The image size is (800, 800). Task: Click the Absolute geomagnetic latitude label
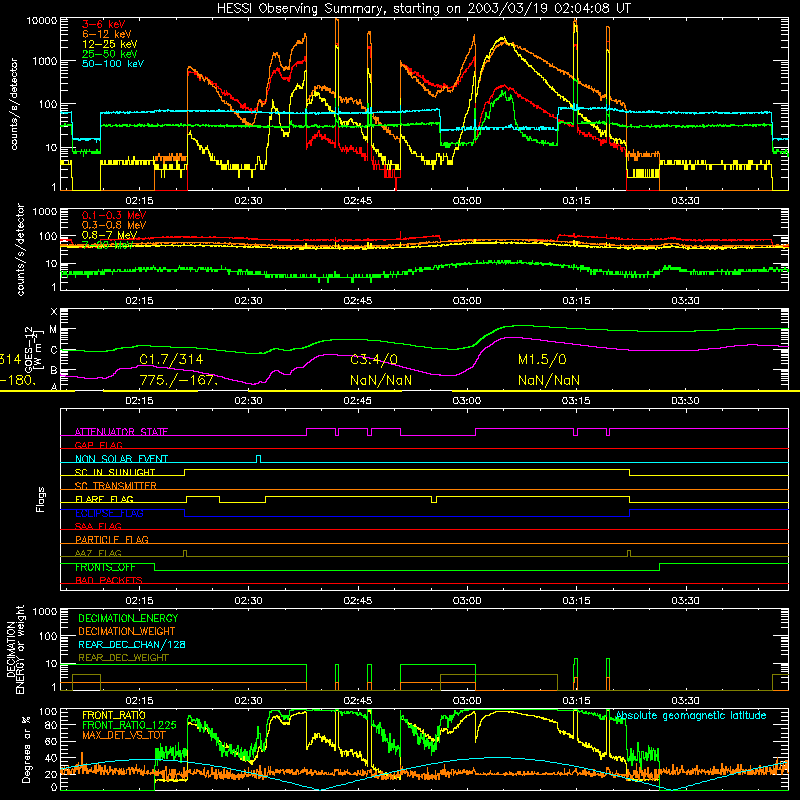pos(691,716)
